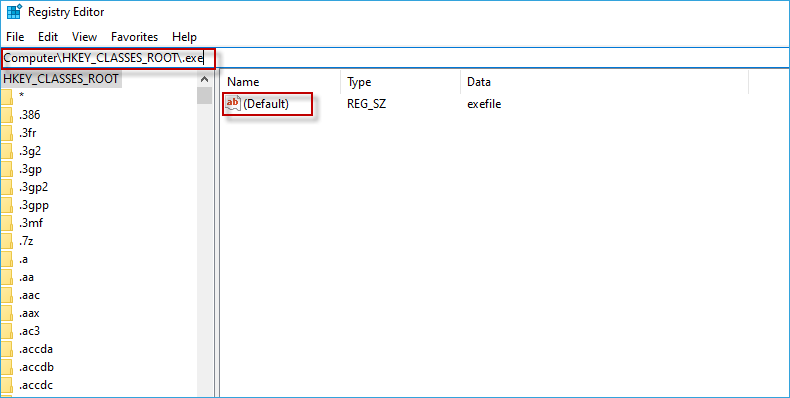Viewport: 790px width, 398px height.
Task: Select the .a folder icon
Action: click(x=6, y=259)
